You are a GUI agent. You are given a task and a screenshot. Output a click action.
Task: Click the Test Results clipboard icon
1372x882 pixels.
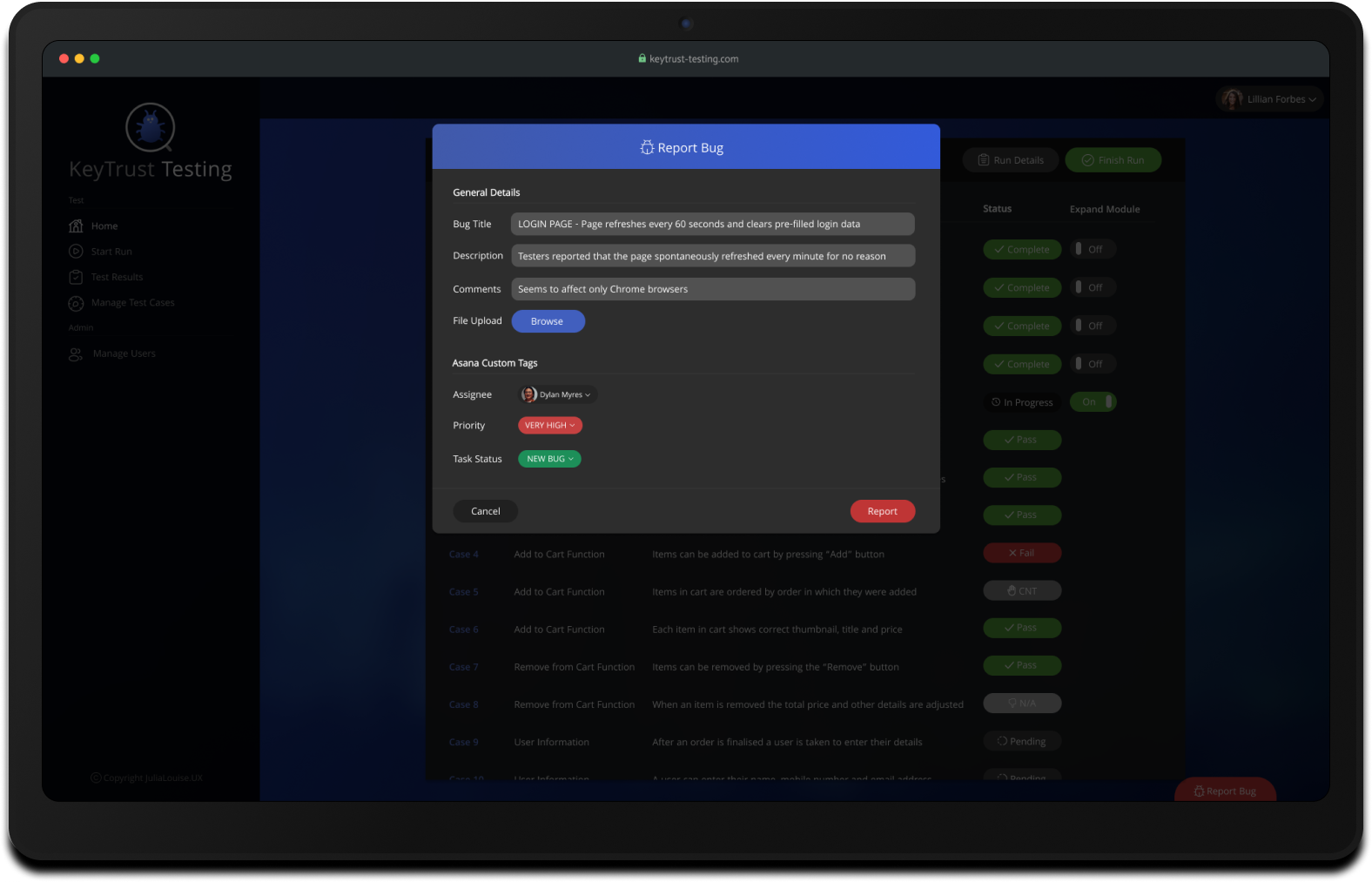point(76,277)
